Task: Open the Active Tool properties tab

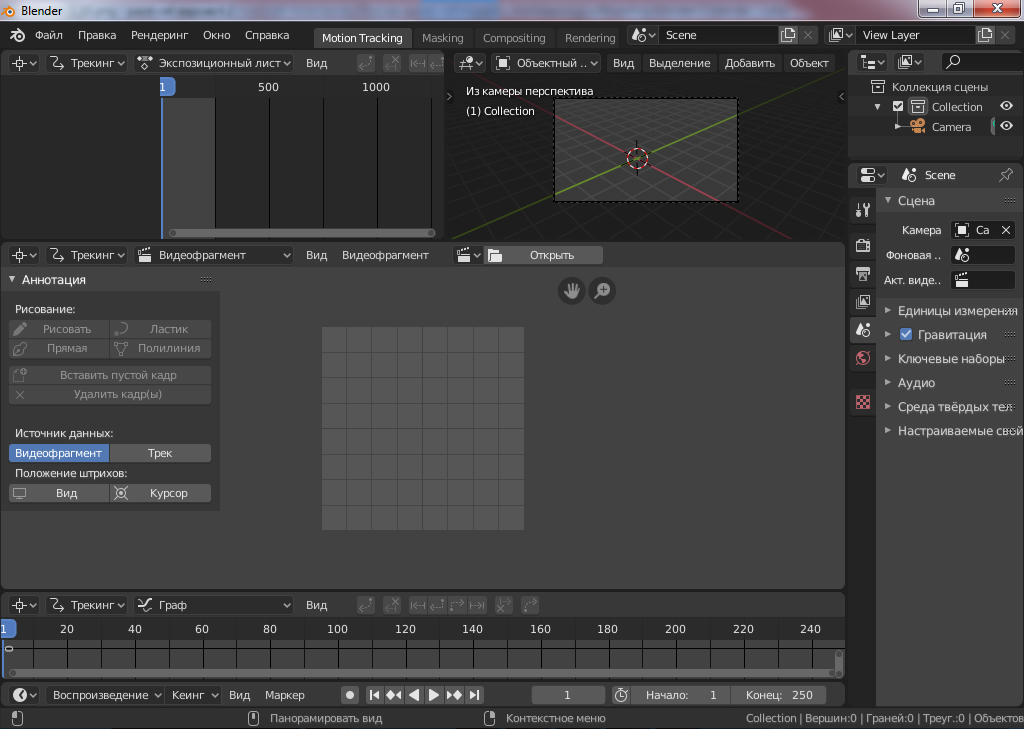Action: coord(862,211)
